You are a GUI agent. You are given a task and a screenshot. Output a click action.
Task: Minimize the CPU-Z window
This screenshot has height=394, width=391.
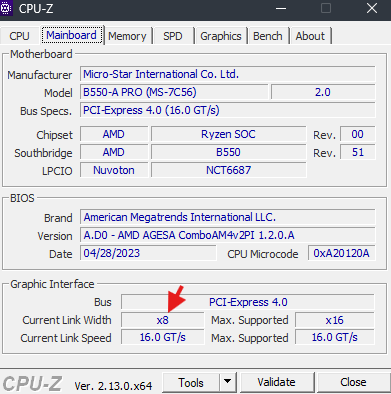tap(281, 8)
